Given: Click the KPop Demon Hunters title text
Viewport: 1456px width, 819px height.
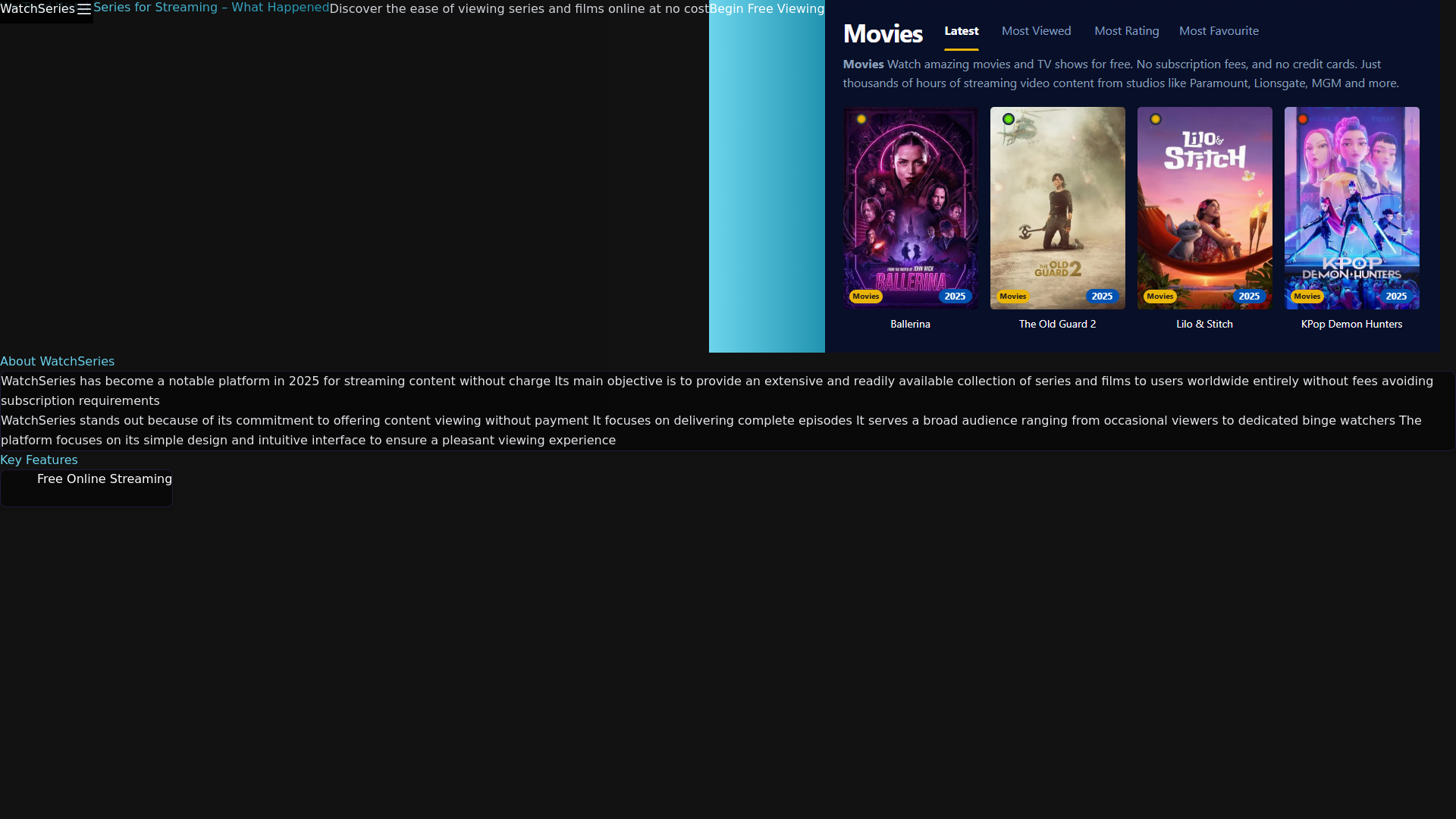Looking at the screenshot, I should [x=1351, y=324].
